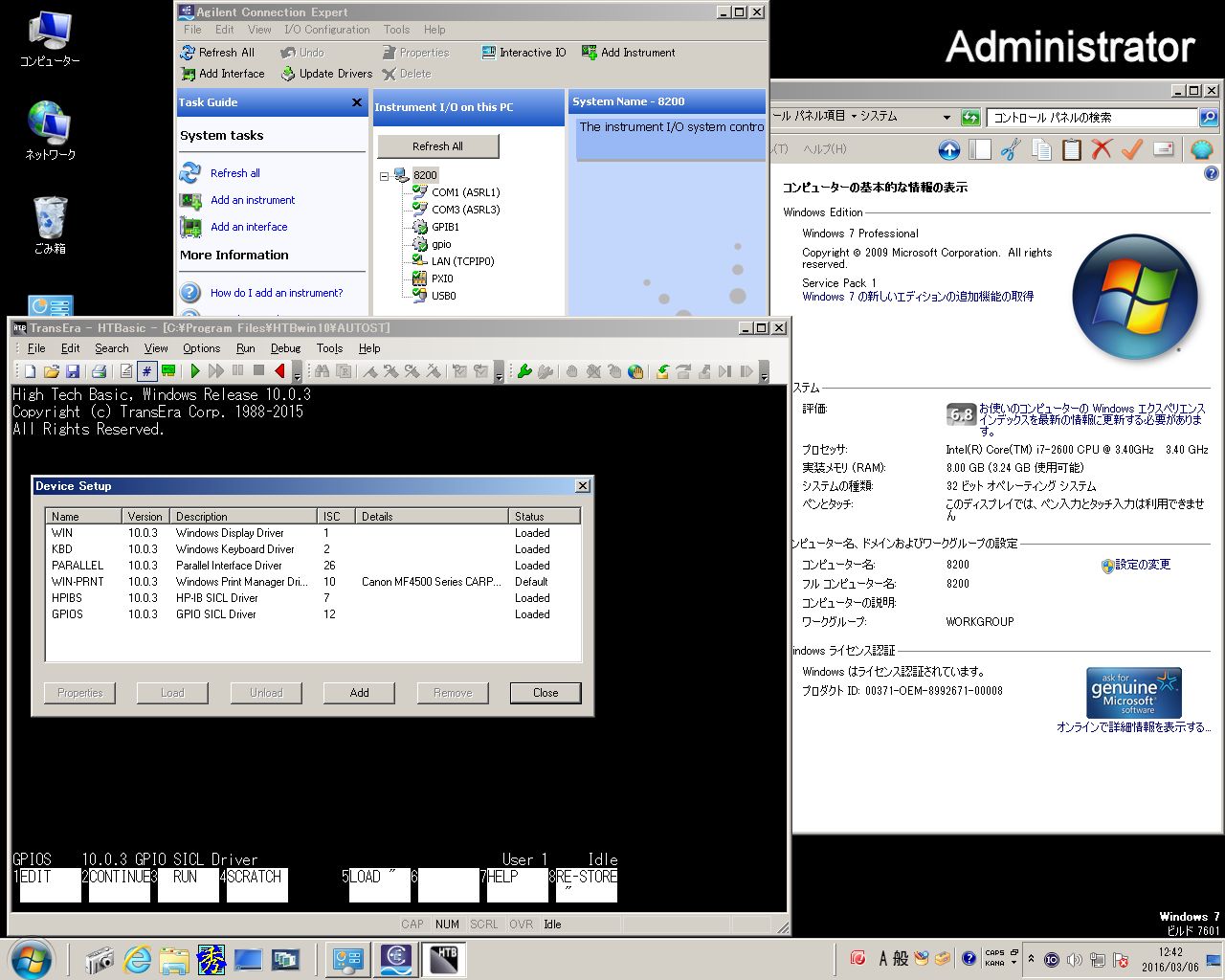Viewport: 1225px width, 980px height.
Task: Collapse the 8200 tree node
Action: click(384, 175)
